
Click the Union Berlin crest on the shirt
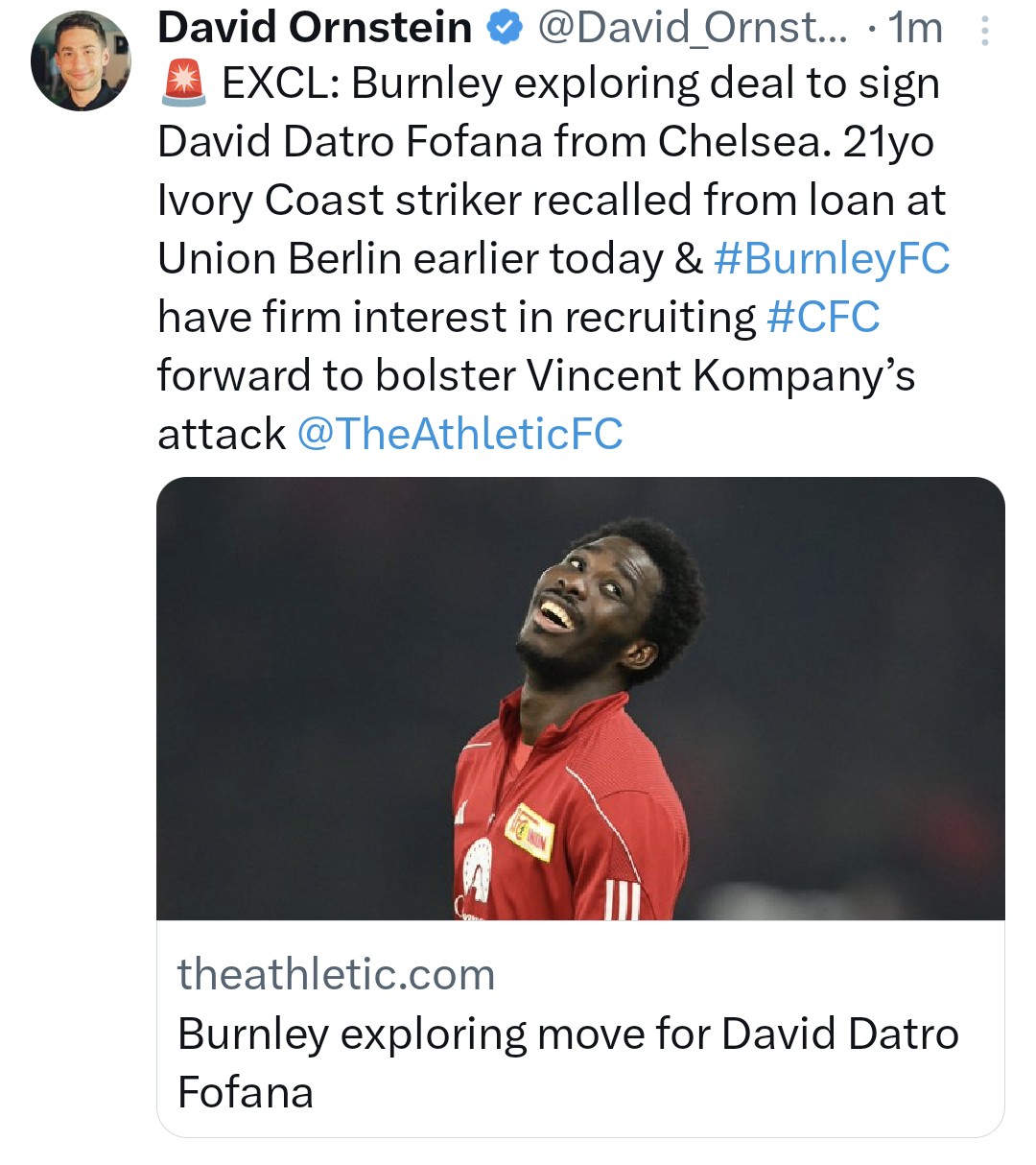point(530,832)
